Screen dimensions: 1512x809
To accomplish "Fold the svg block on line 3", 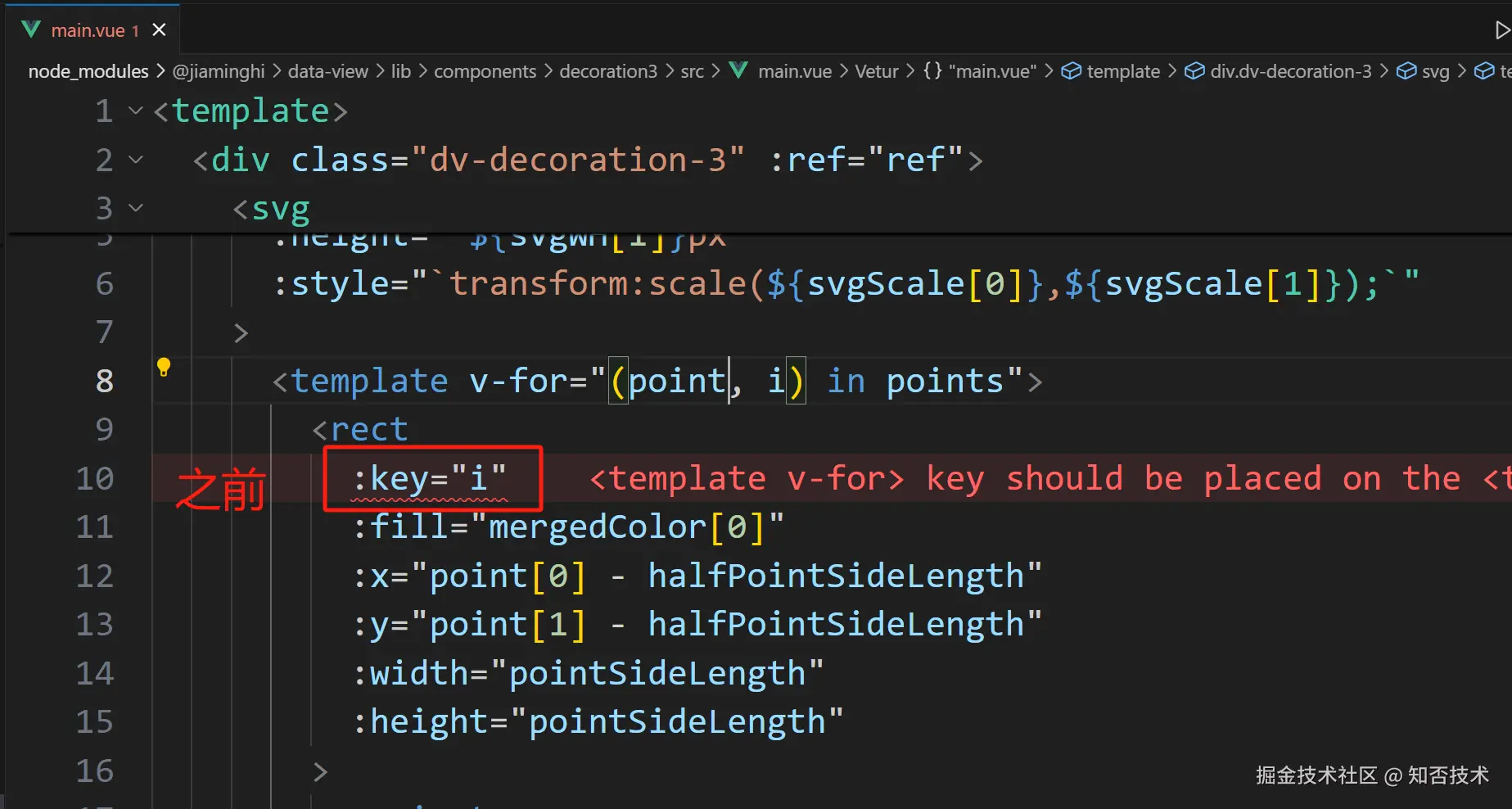I will click(136, 208).
